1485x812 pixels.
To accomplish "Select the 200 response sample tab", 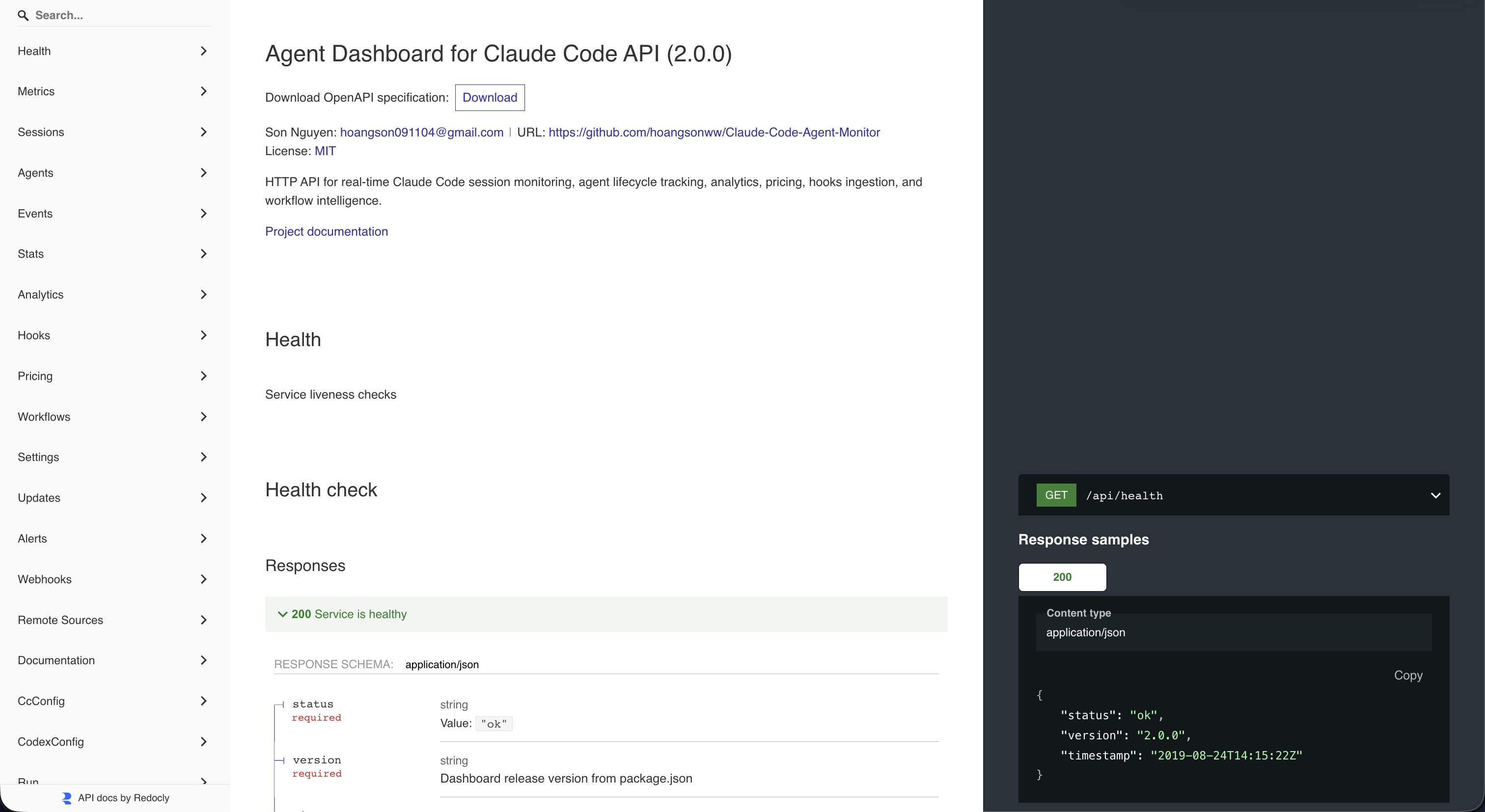I will coord(1063,577).
